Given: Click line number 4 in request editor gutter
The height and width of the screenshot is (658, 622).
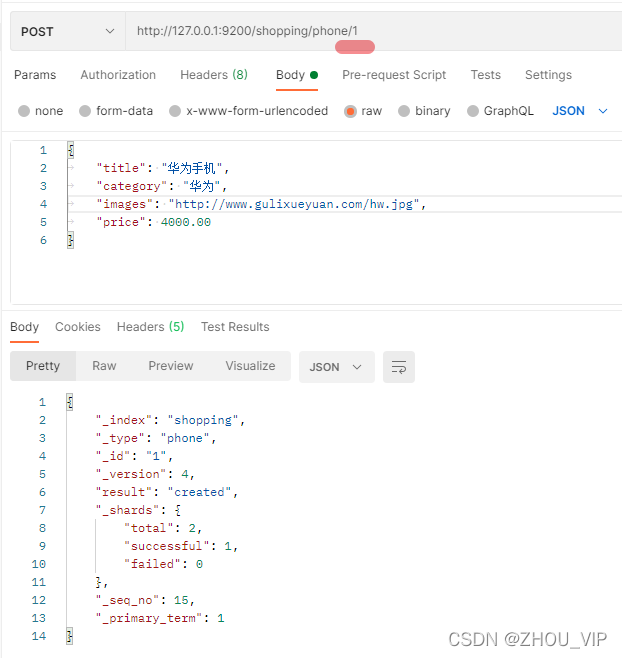Looking at the screenshot, I should click(x=43, y=204).
